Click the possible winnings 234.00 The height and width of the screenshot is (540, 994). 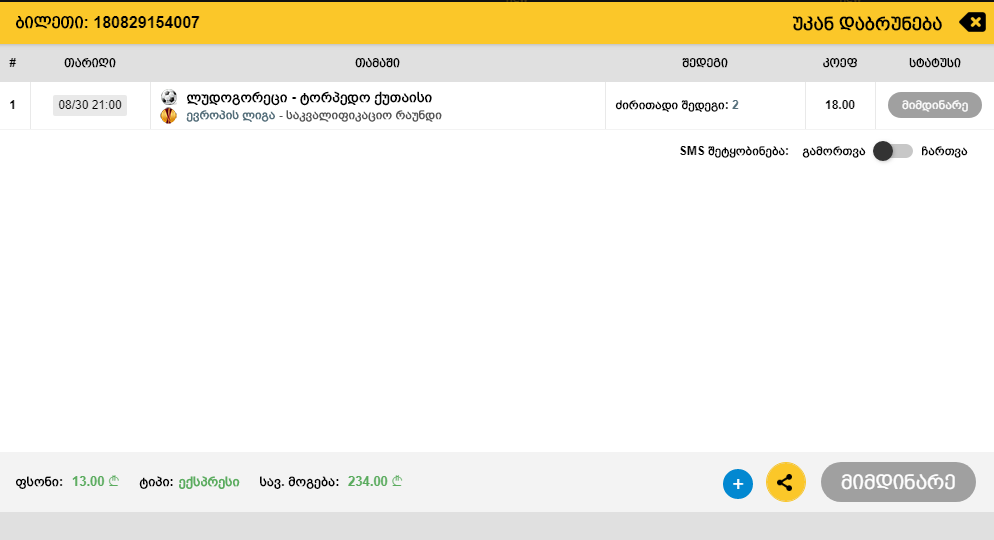pos(375,482)
